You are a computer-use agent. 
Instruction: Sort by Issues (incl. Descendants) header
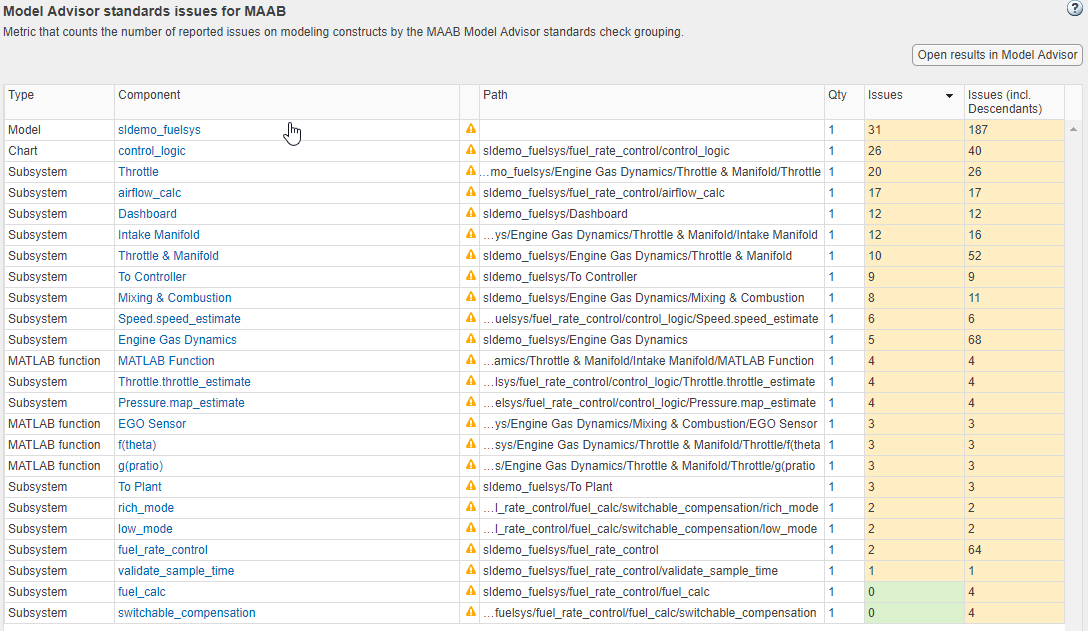click(x=1004, y=101)
